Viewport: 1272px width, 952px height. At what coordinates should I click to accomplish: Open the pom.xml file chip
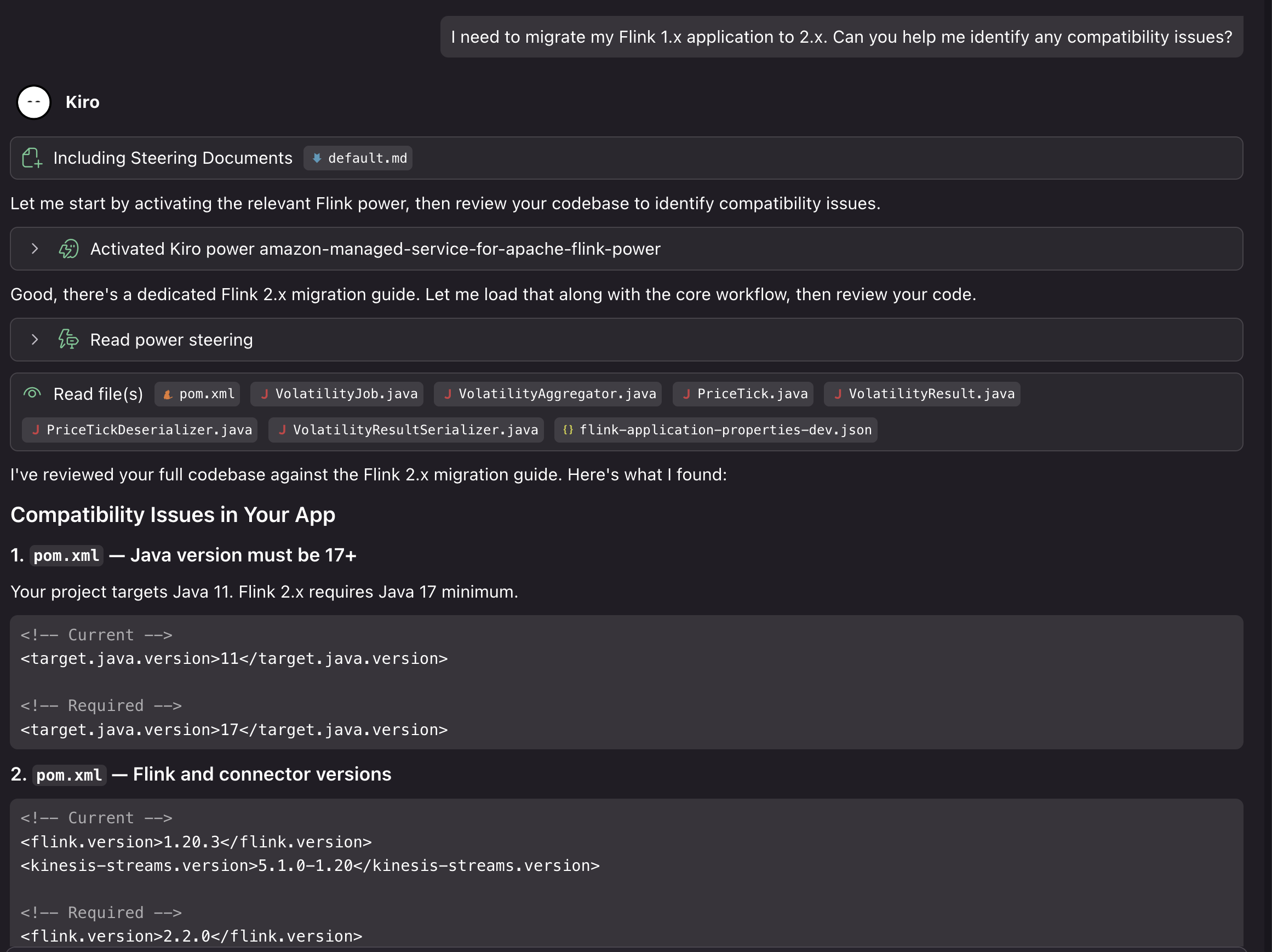[x=197, y=394]
